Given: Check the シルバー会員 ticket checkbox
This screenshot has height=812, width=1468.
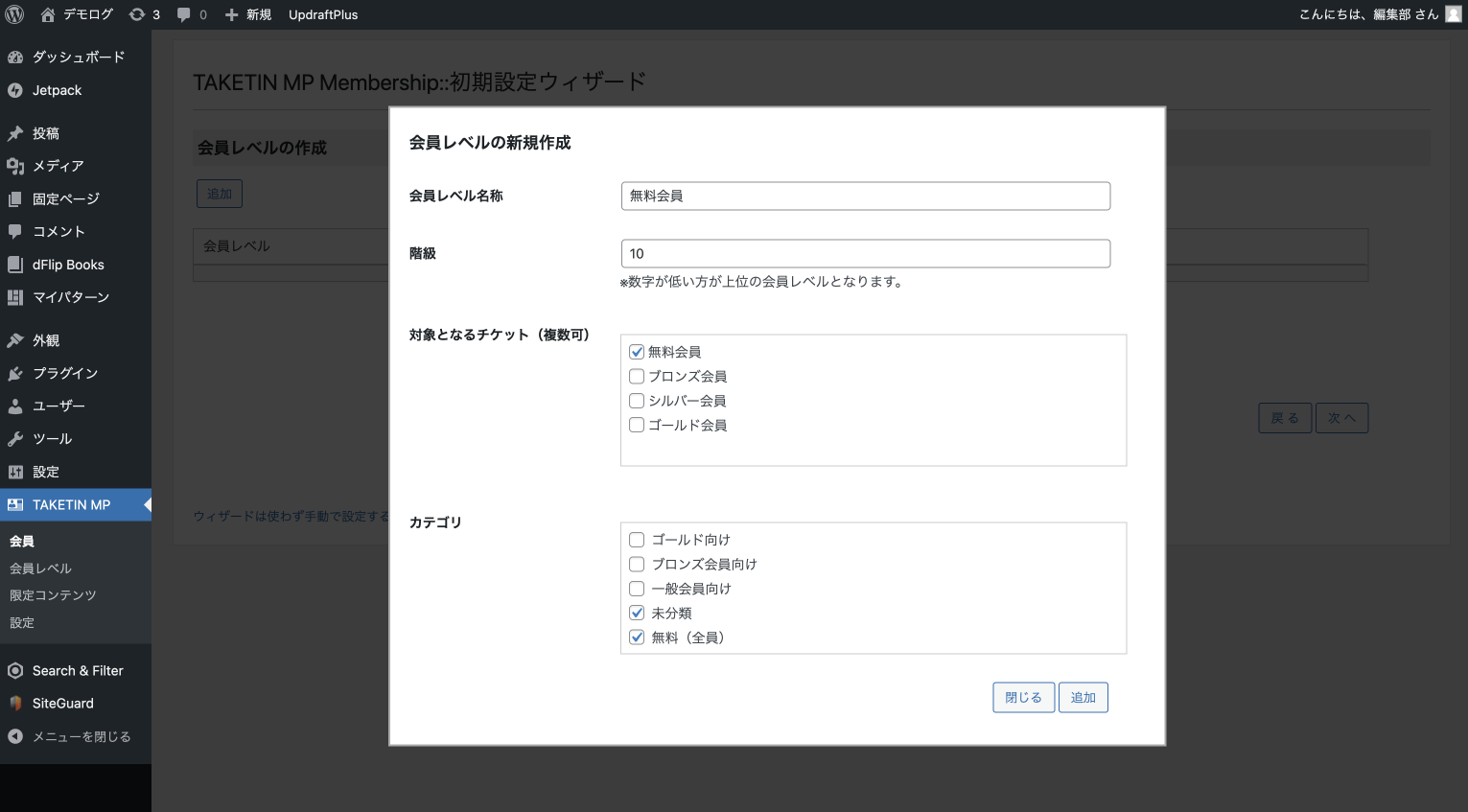Looking at the screenshot, I should pyautogui.click(x=637, y=401).
